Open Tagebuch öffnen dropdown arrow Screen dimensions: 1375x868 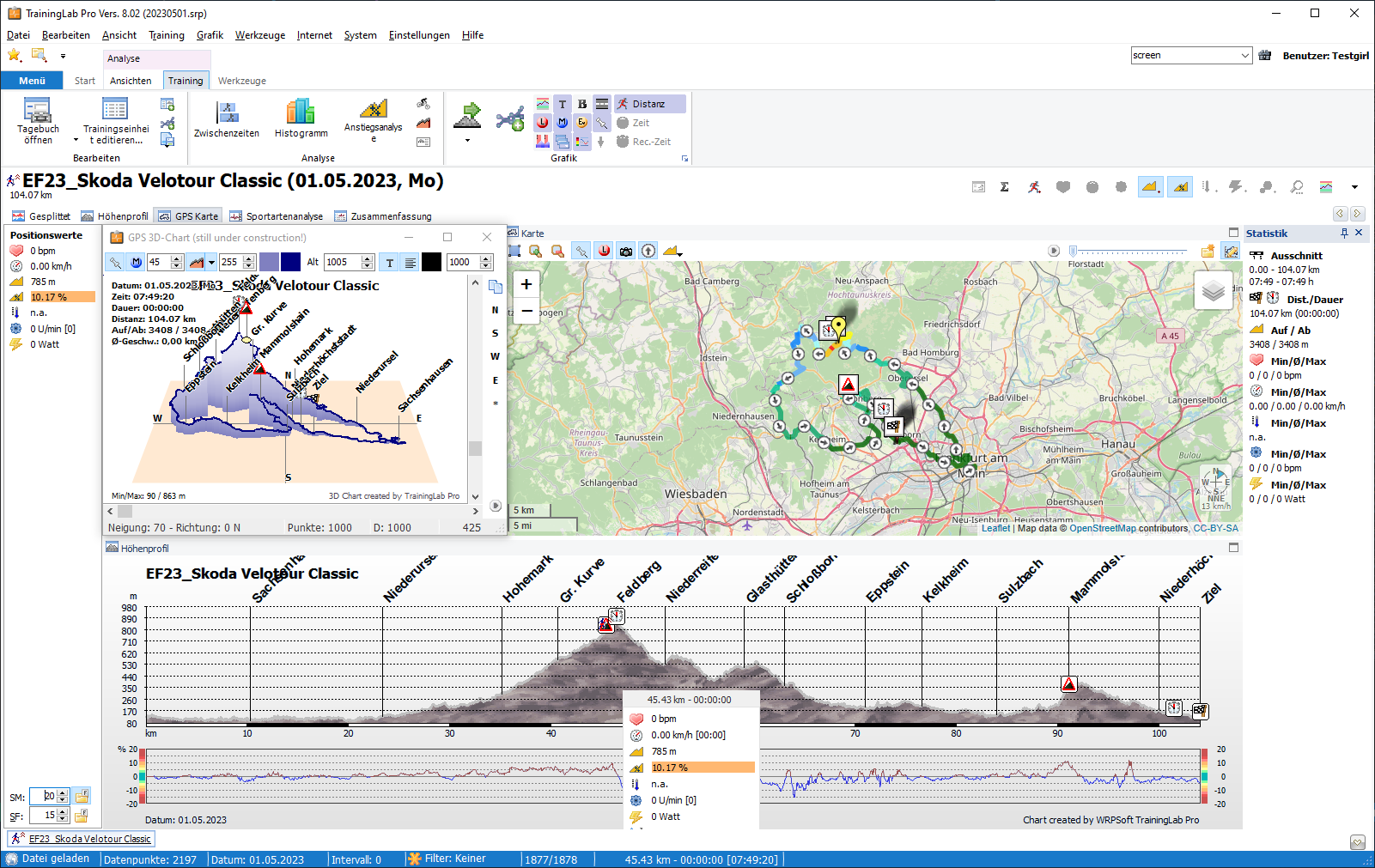click(76, 140)
